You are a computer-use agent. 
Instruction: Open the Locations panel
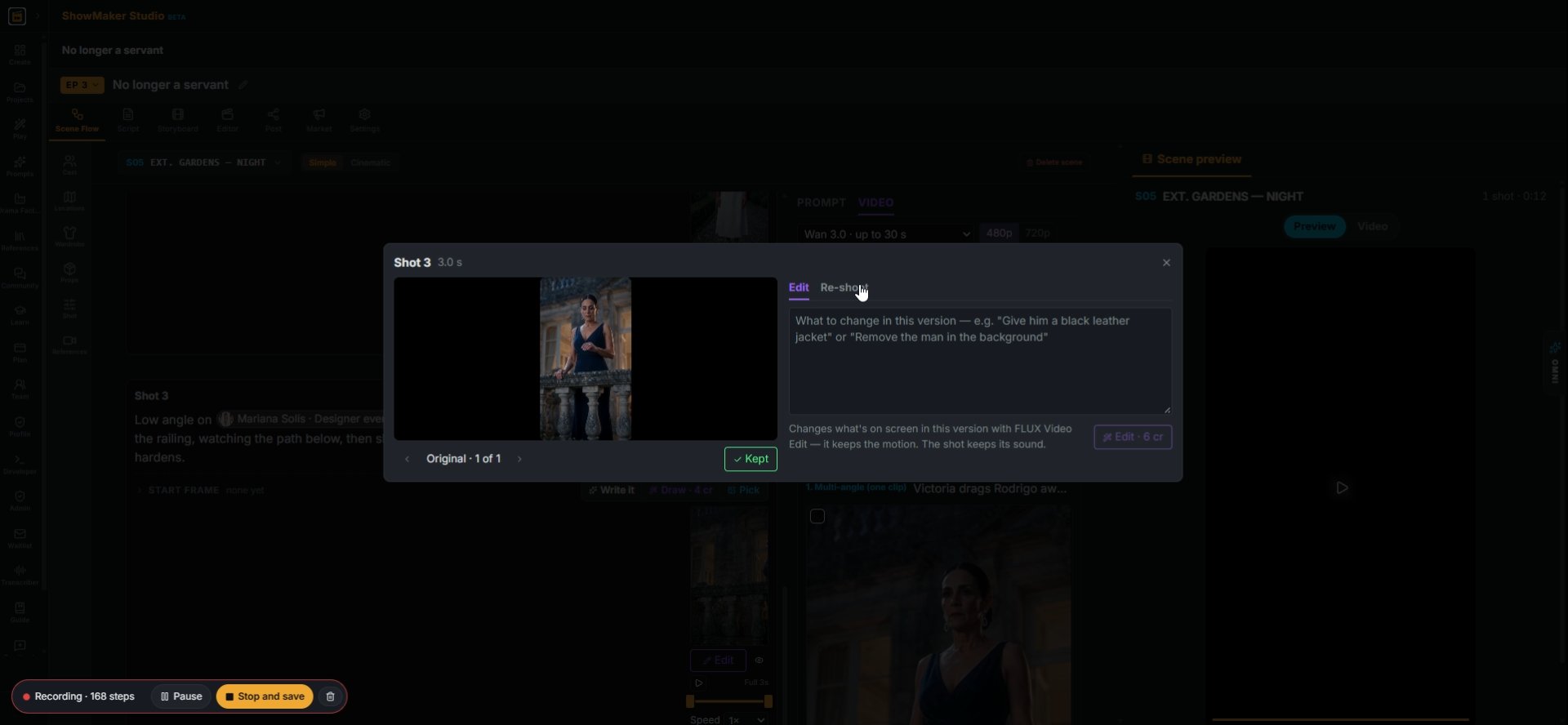click(69, 201)
